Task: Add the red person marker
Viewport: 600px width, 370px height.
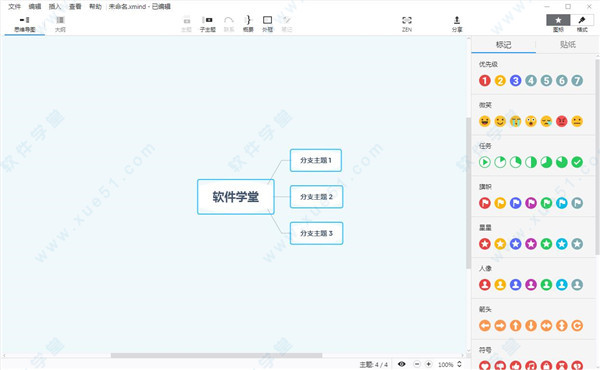Action: pos(484,285)
